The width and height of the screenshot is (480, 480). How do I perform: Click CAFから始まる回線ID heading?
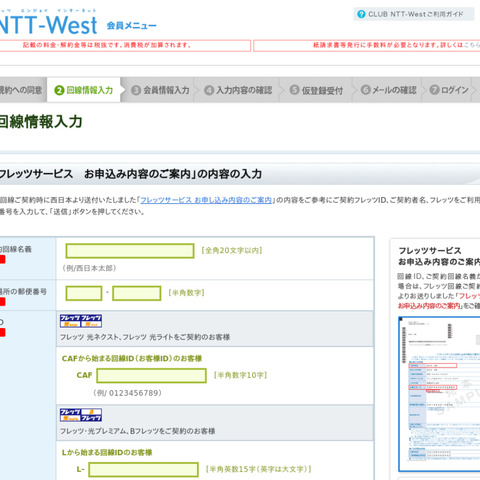coord(132,359)
